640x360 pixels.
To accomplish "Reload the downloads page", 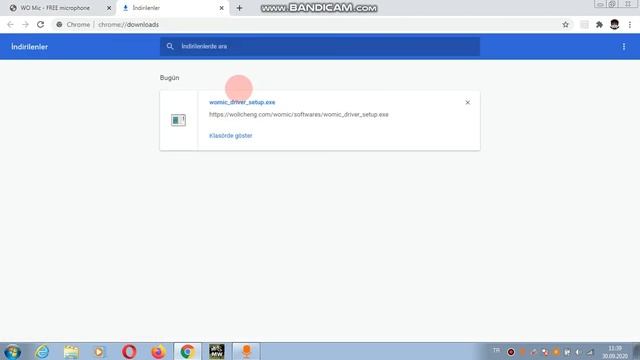I will click(x=40, y=24).
